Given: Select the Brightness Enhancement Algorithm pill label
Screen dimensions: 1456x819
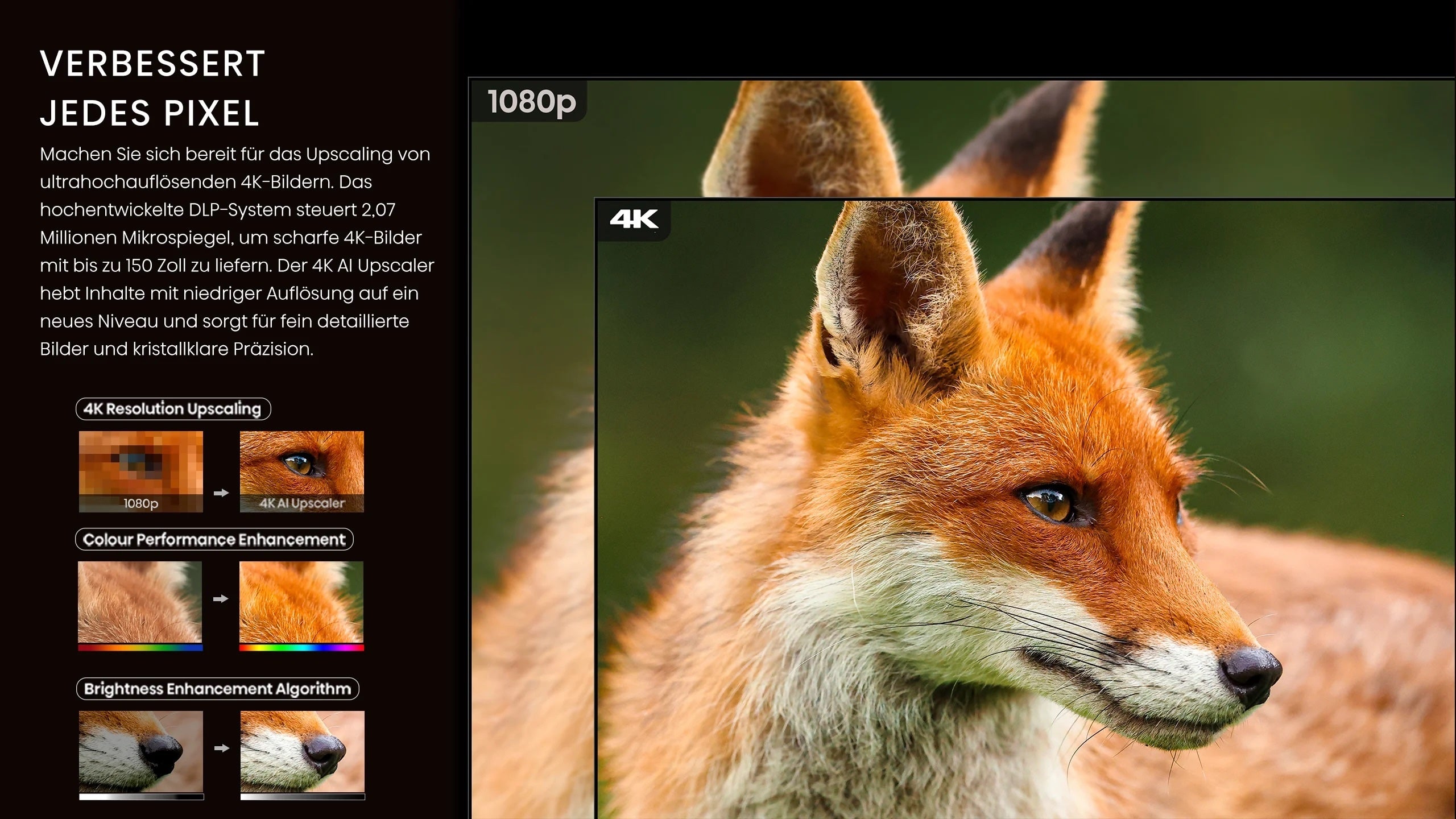Looking at the screenshot, I should 217,689.
